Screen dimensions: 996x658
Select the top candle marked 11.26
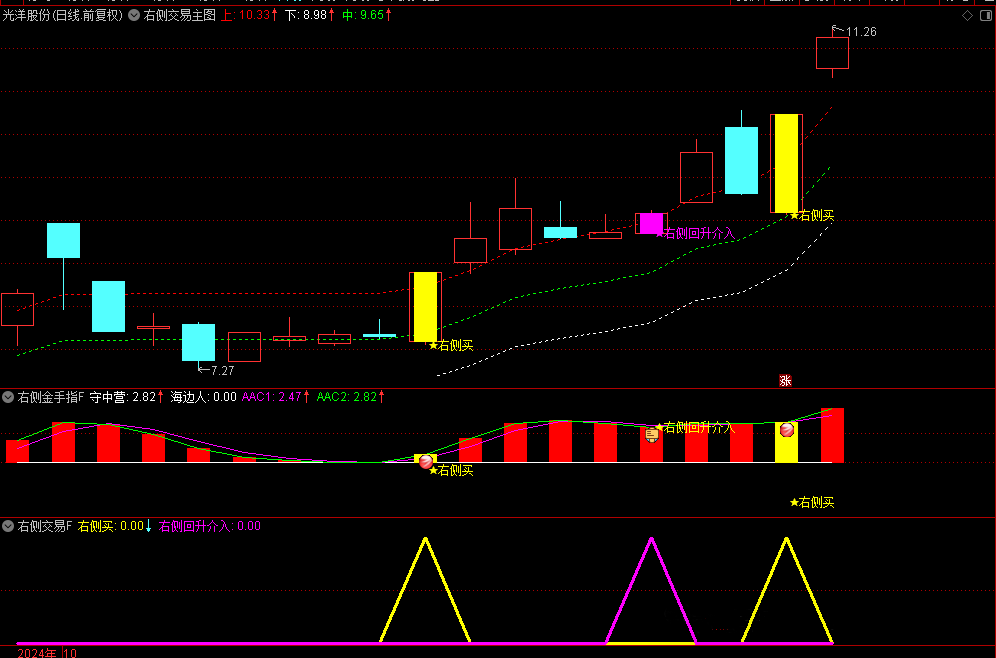point(832,53)
